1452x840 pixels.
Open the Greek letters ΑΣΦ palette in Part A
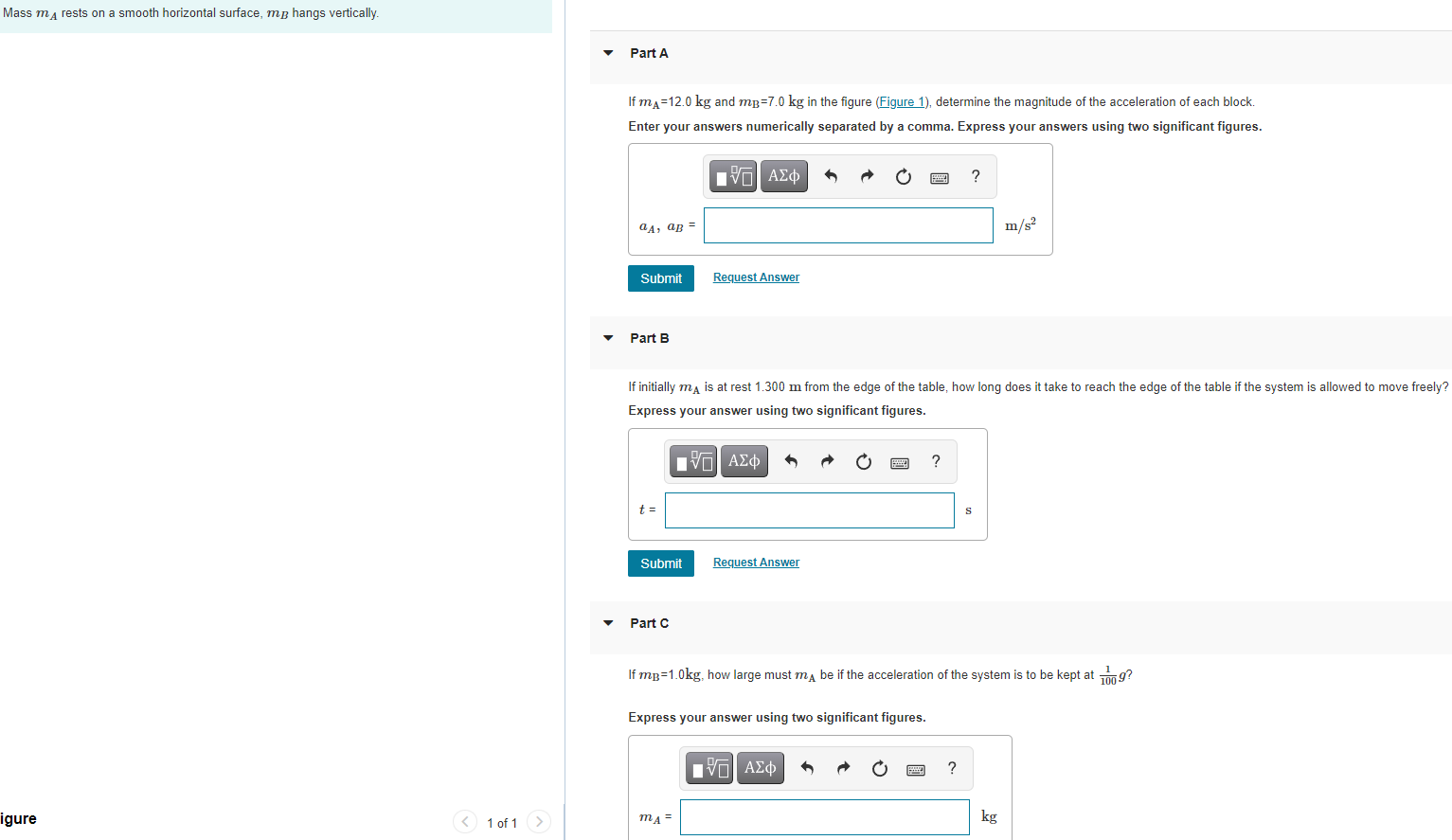[x=783, y=175]
